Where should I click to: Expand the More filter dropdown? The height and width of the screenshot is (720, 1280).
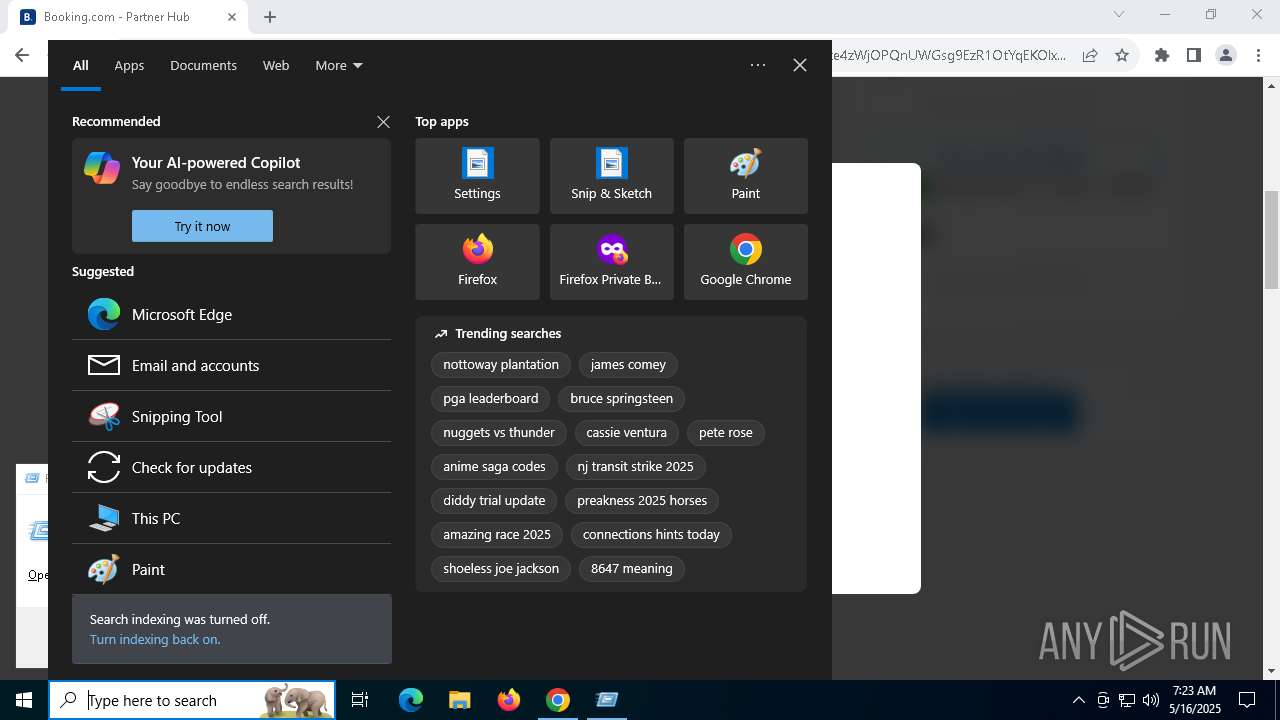tap(339, 65)
